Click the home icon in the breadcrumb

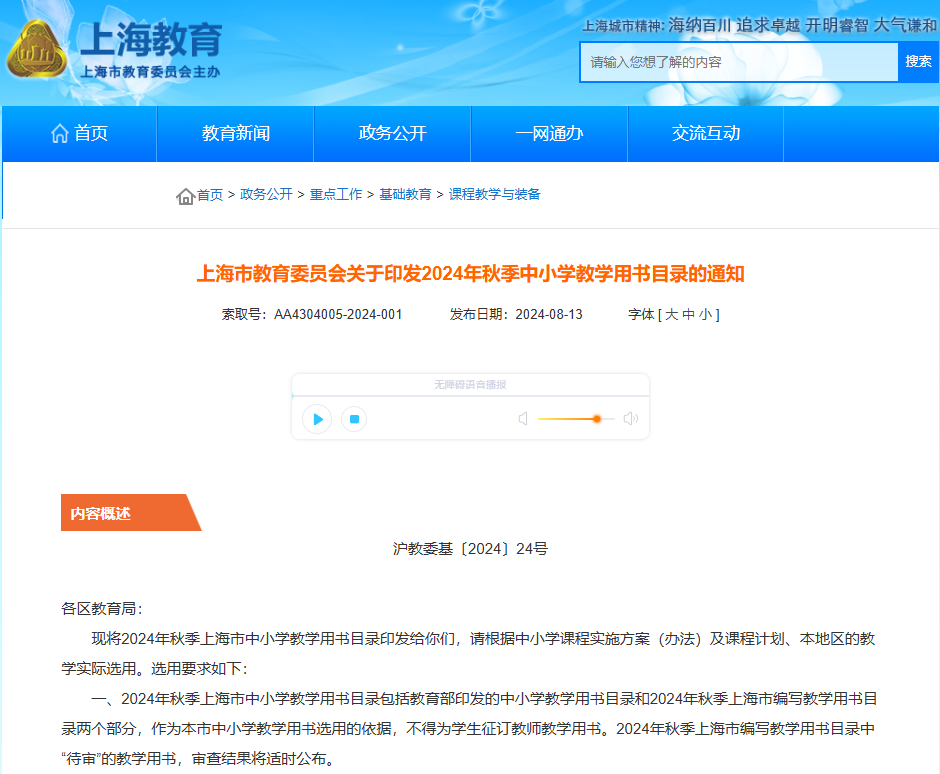pyautogui.click(x=185, y=196)
